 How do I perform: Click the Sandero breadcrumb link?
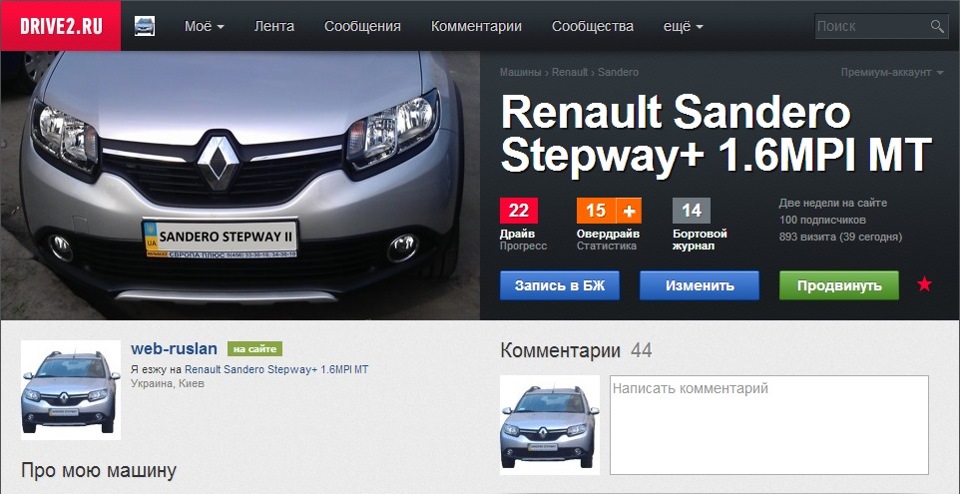(x=618, y=72)
